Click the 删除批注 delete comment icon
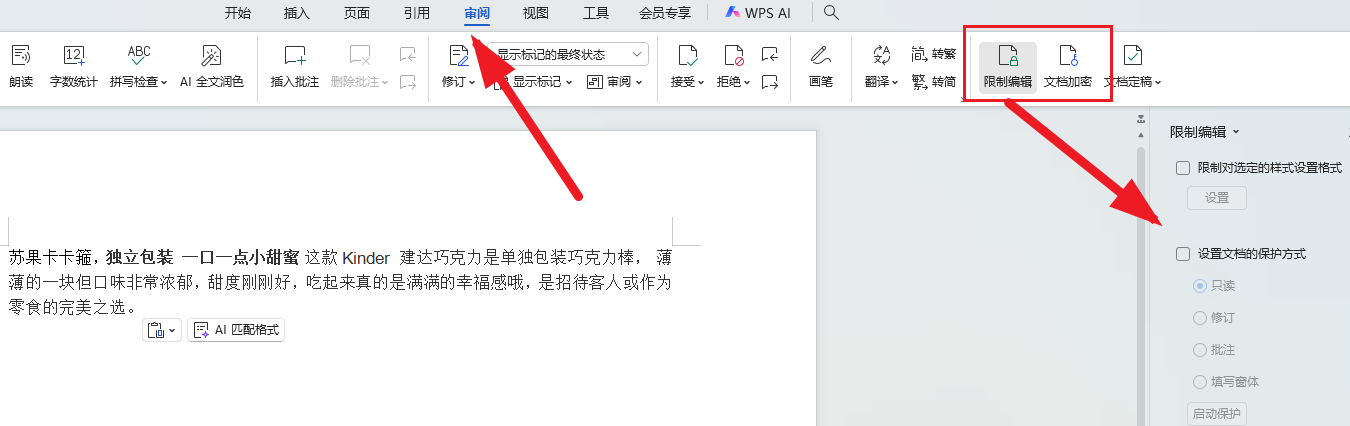The height and width of the screenshot is (426, 1350). point(360,55)
